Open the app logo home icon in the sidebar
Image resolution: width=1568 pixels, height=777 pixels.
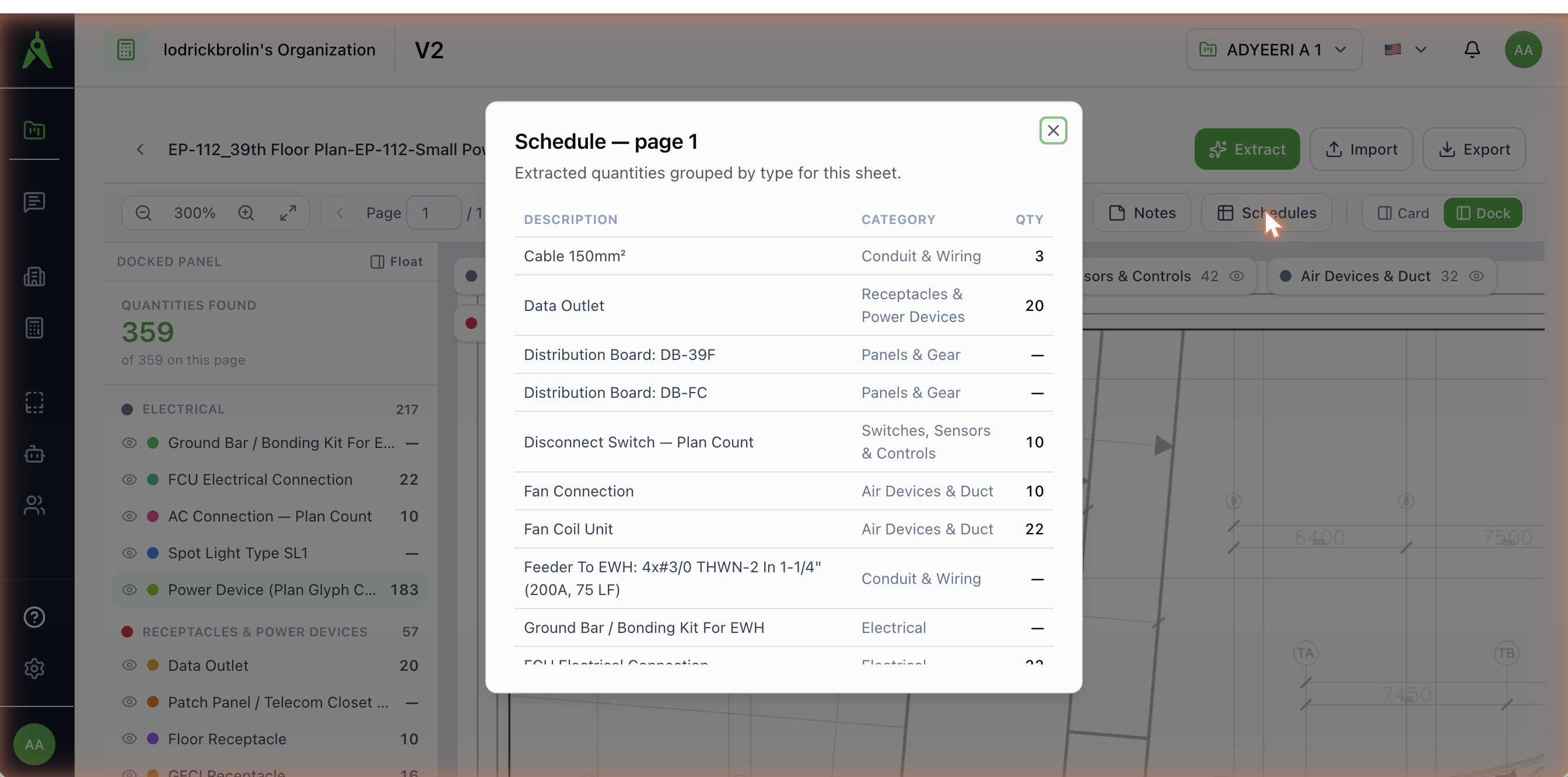tap(37, 50)
